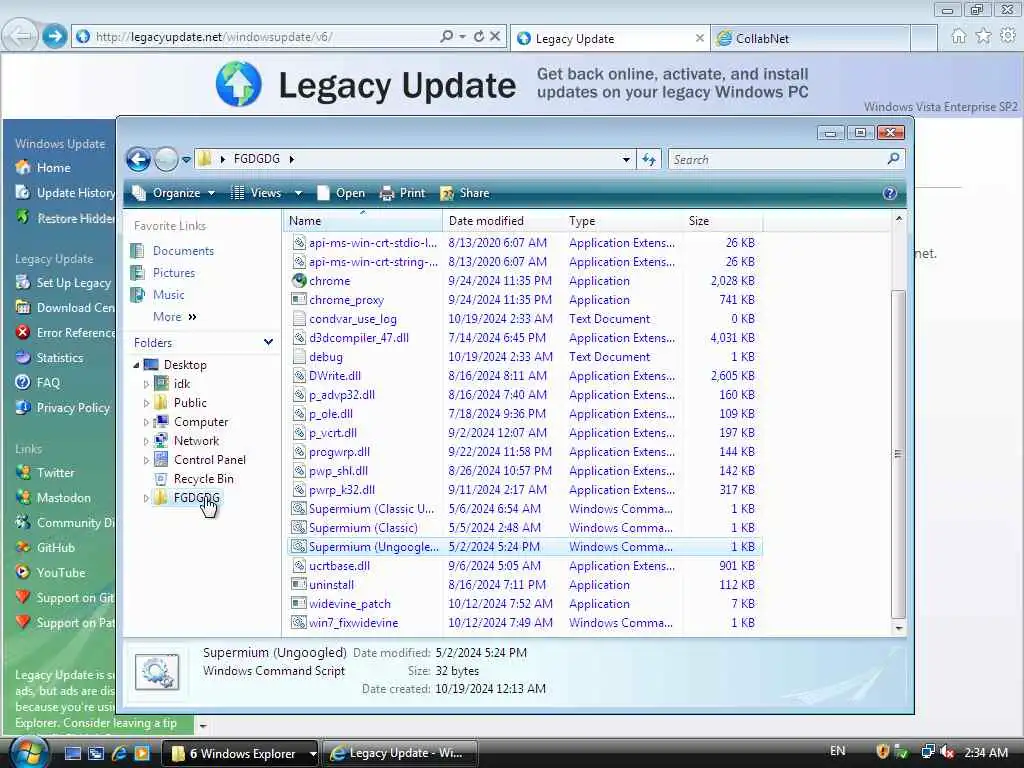Viewport: 1024px width, 768px height.
Task: Select Supermium (Classic) script icon
Action: pos(298,528)
